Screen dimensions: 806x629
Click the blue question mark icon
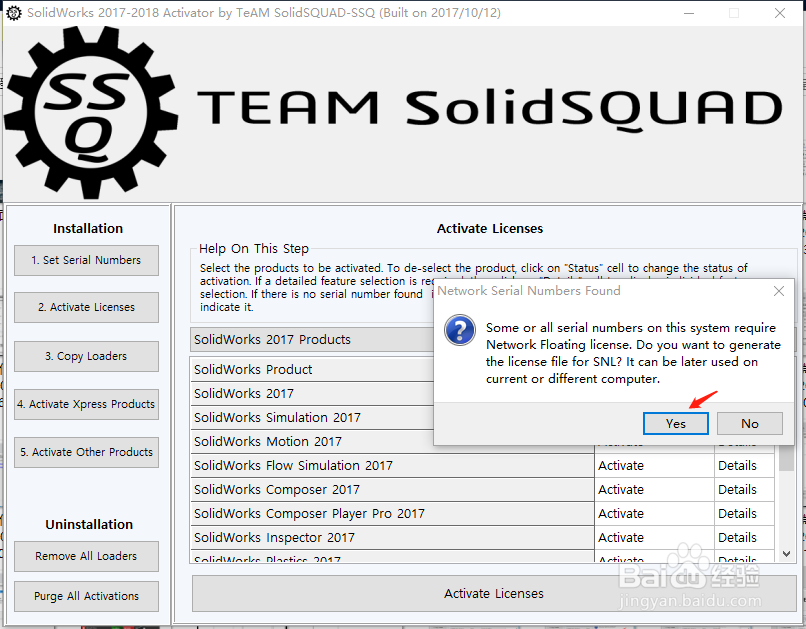[460, 330]
